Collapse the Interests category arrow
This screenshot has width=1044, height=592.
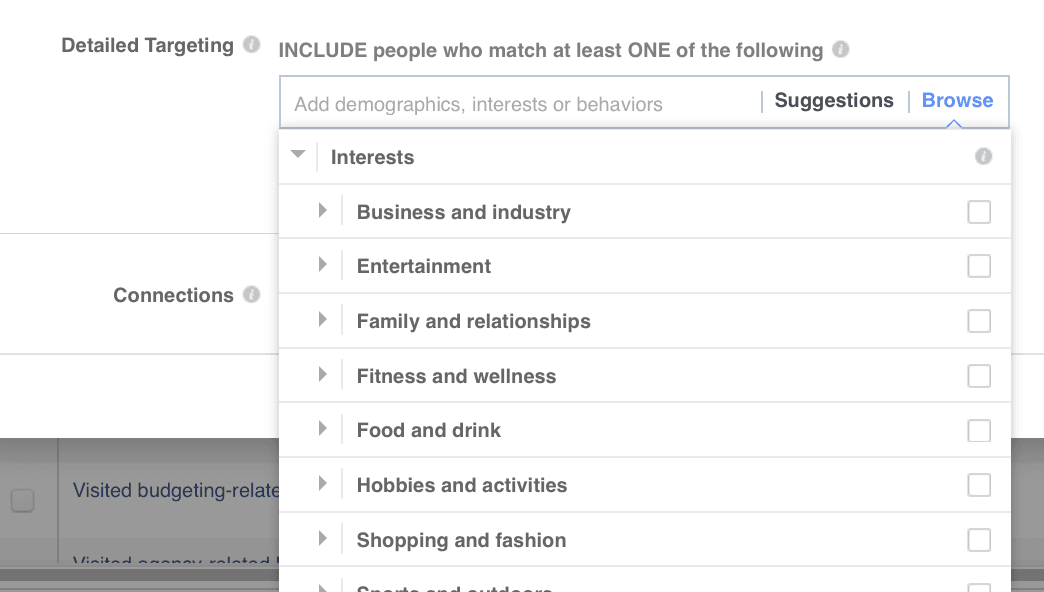[297, 155]
